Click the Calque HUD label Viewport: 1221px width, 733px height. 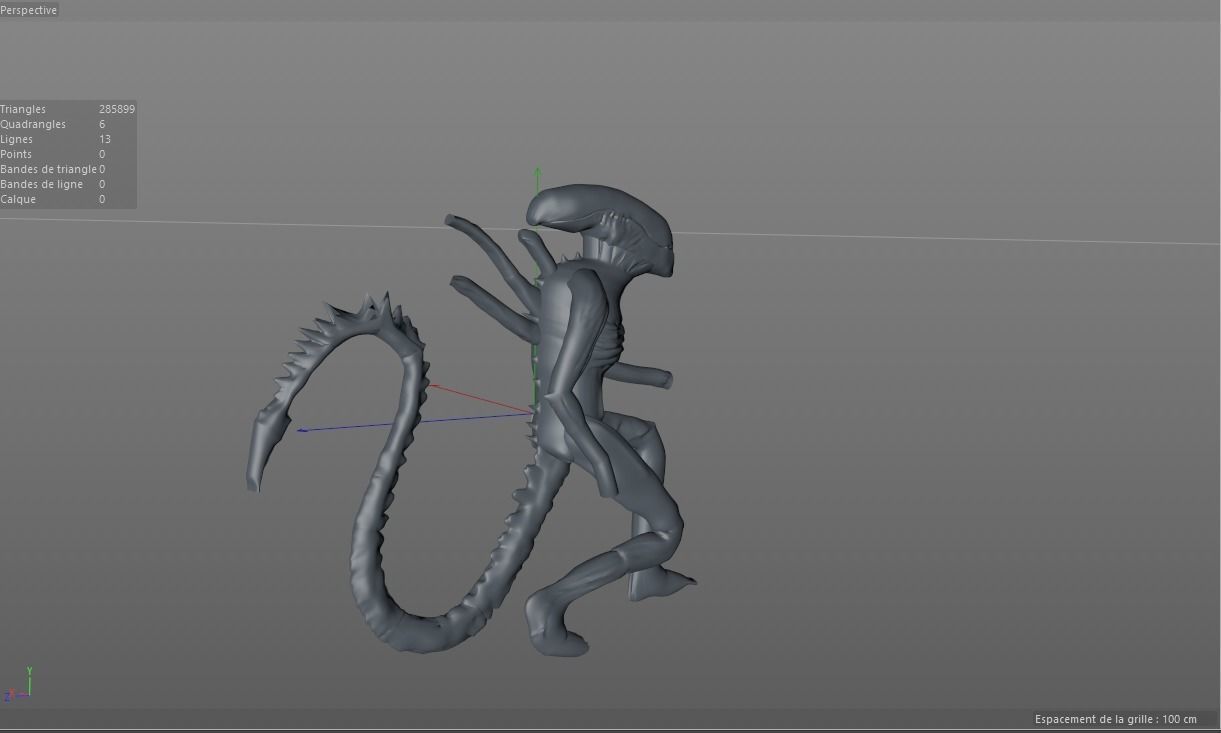coord(18,199)
